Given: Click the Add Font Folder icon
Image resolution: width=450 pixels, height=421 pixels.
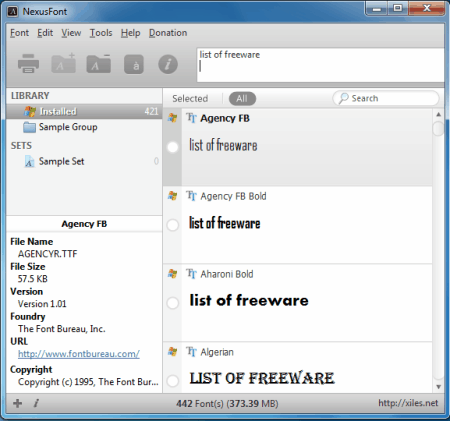Looking at the screenshot, I should 63,63.
